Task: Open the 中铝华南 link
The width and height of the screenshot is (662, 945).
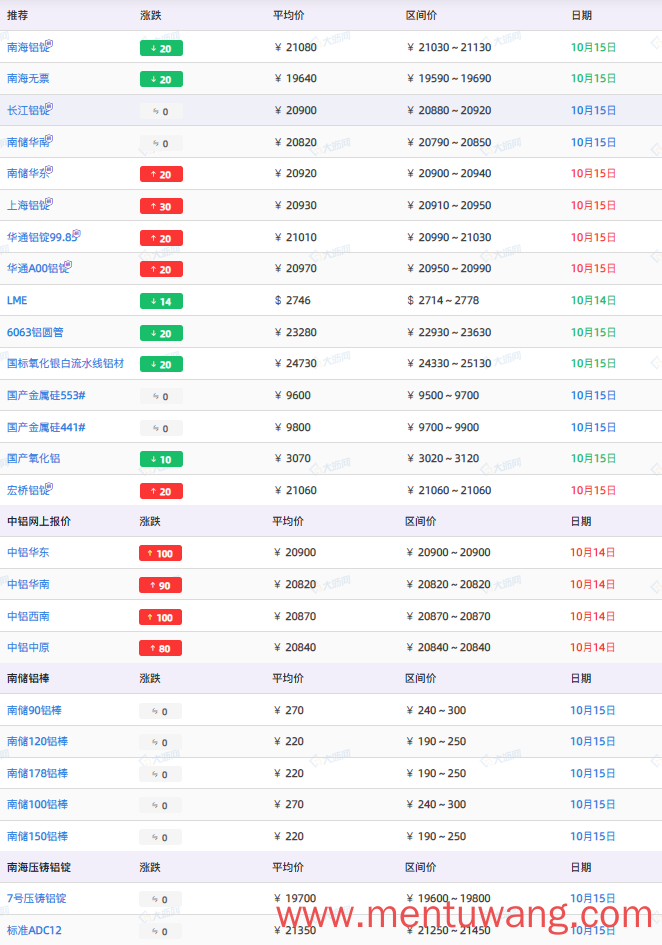Action: point(28,584)
